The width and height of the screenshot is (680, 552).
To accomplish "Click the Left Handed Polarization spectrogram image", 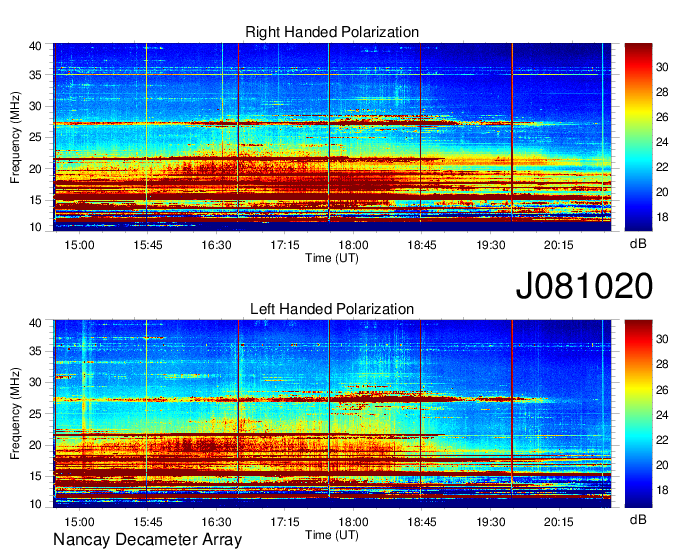I will point(332,414).
